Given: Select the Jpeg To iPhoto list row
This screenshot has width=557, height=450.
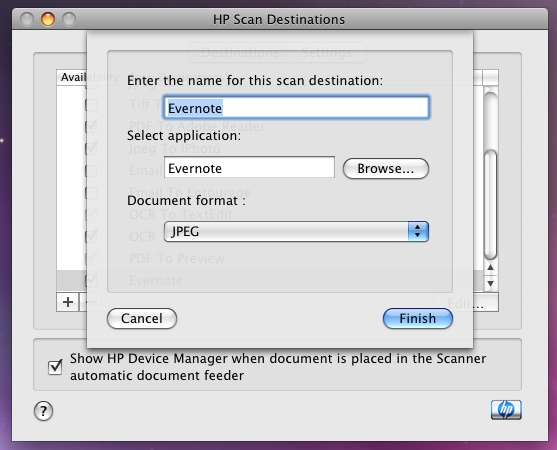Looking at the screenshot, I should tap(270, 148).
